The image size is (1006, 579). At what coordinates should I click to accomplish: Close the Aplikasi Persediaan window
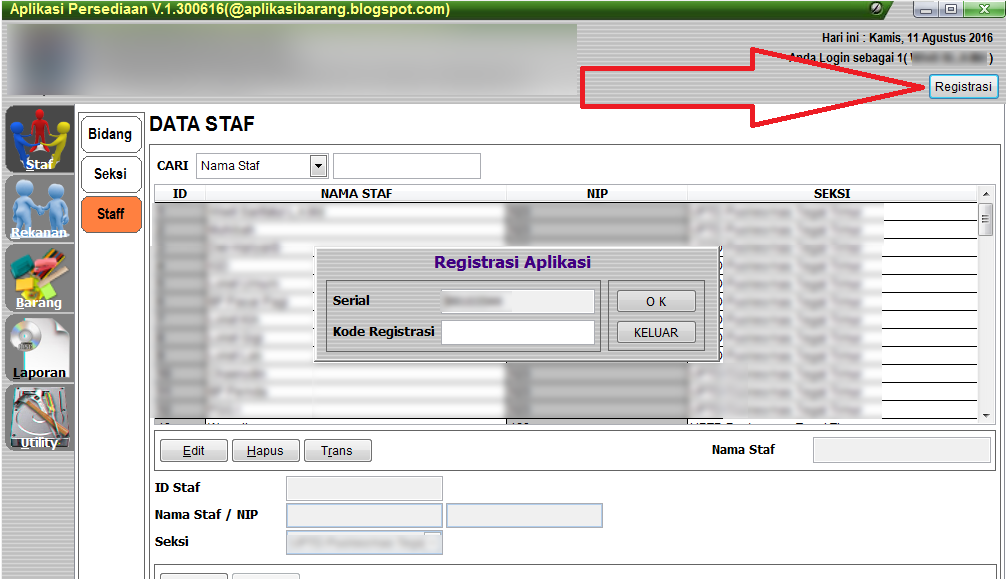984,10
